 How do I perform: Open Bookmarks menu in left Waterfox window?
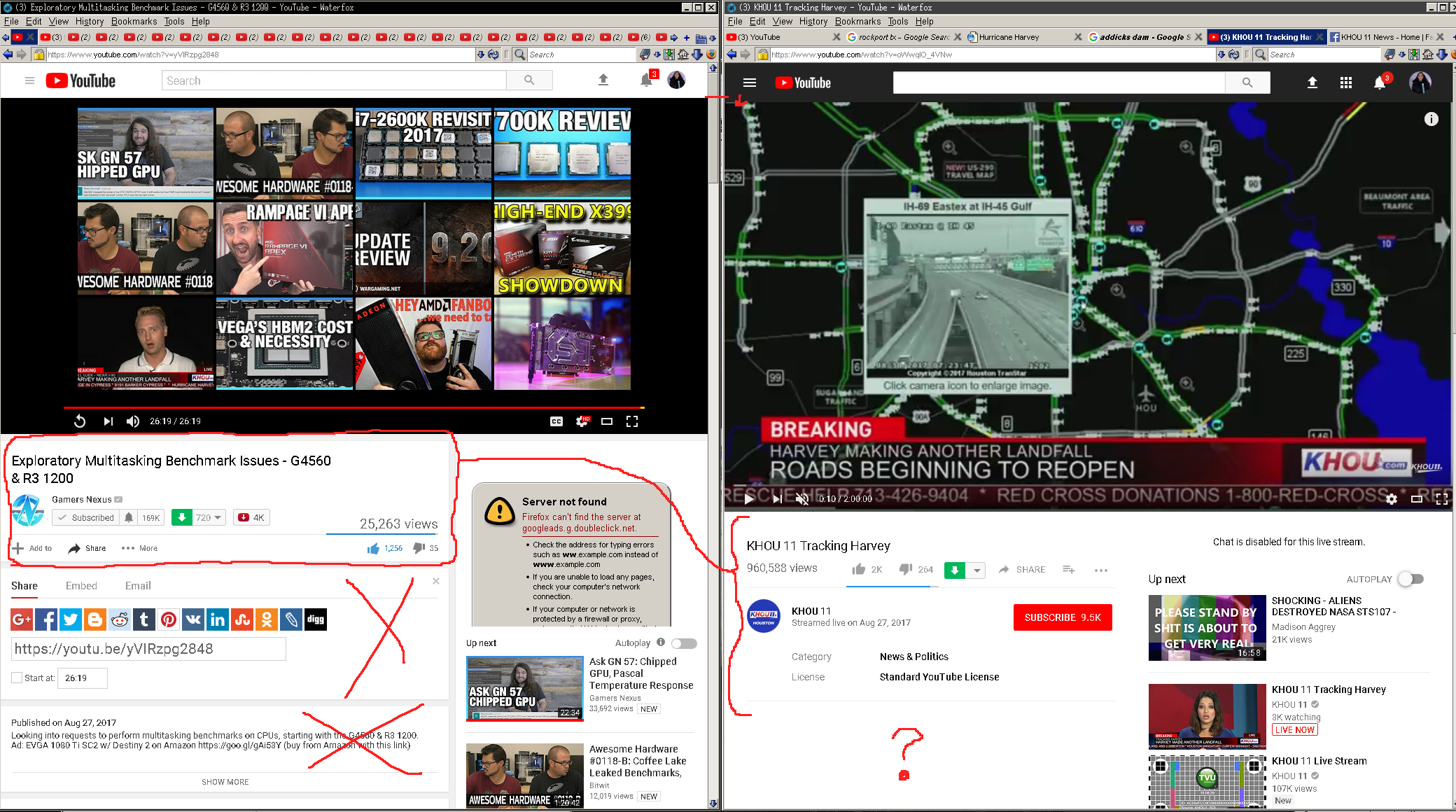134,21
